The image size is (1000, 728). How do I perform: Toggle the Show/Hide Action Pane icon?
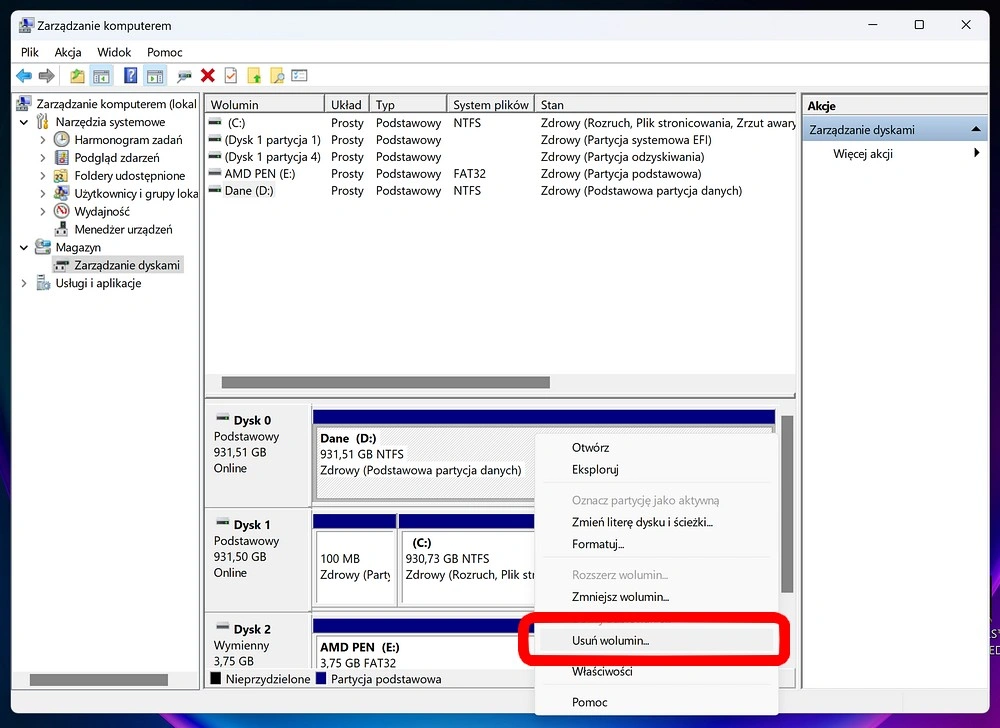(155, 76)
